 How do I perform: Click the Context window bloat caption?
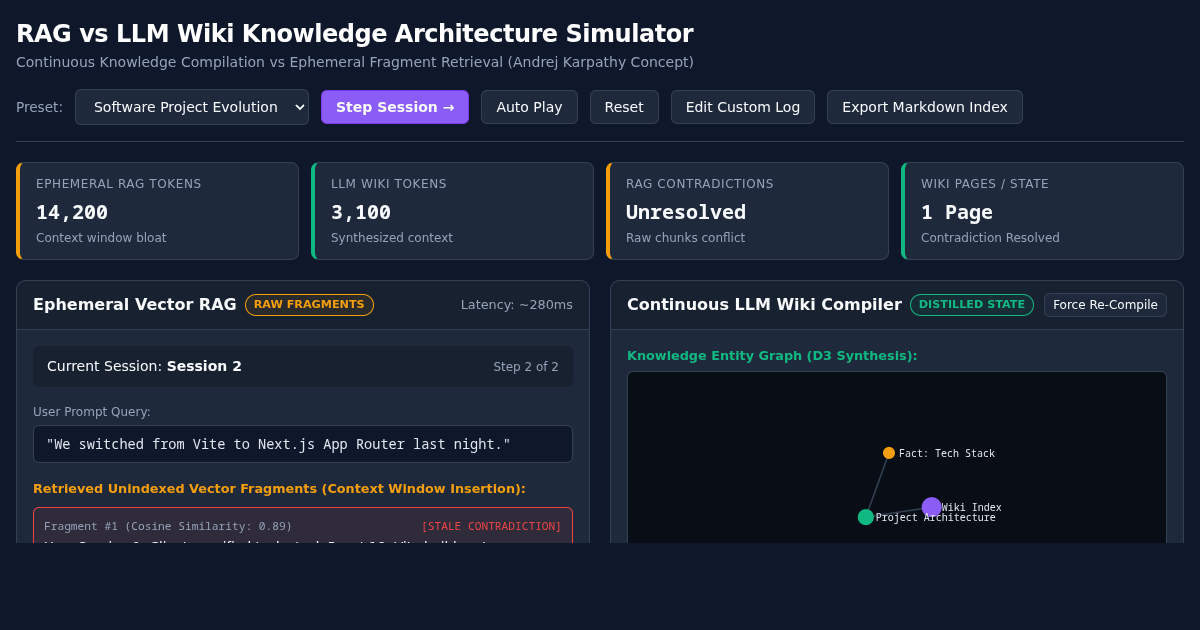coord(101,238)
